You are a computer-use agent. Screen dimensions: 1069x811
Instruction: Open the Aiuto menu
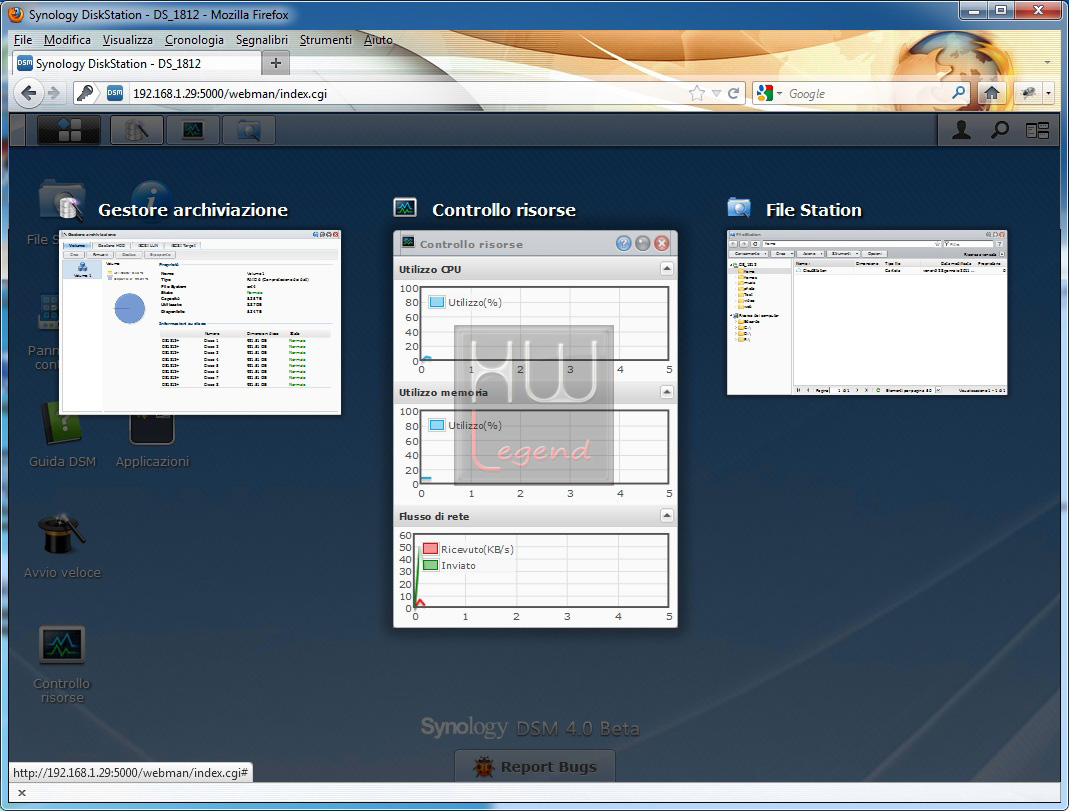378,40
